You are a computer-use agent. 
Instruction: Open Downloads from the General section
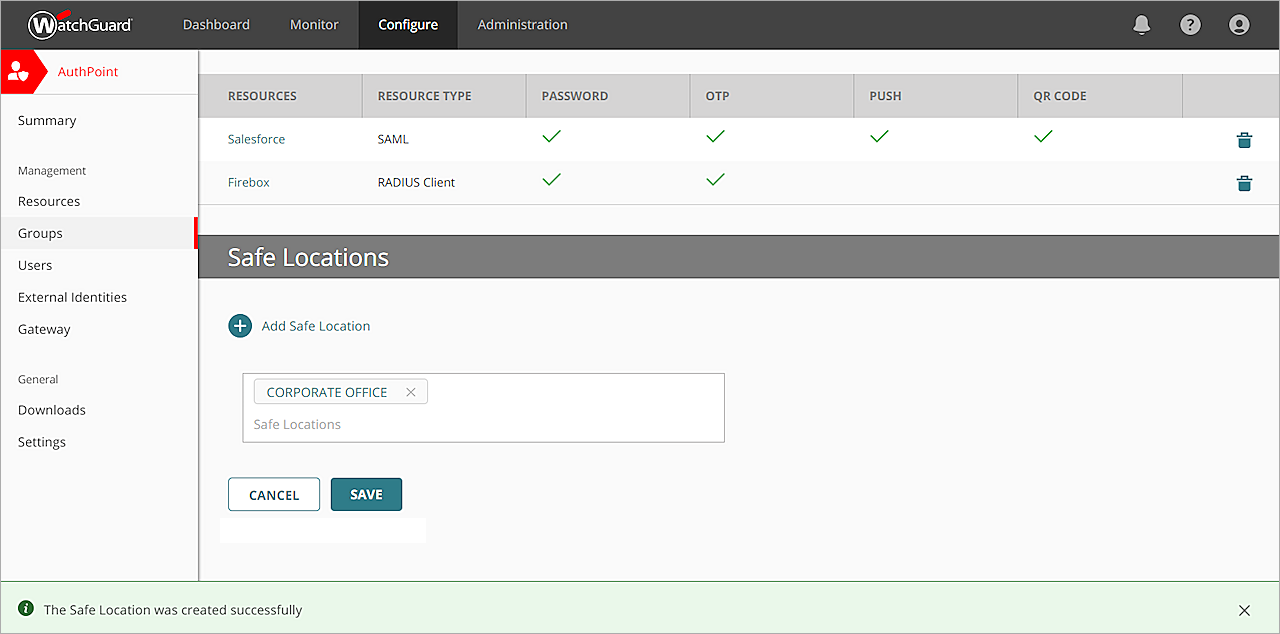(52, 410)
